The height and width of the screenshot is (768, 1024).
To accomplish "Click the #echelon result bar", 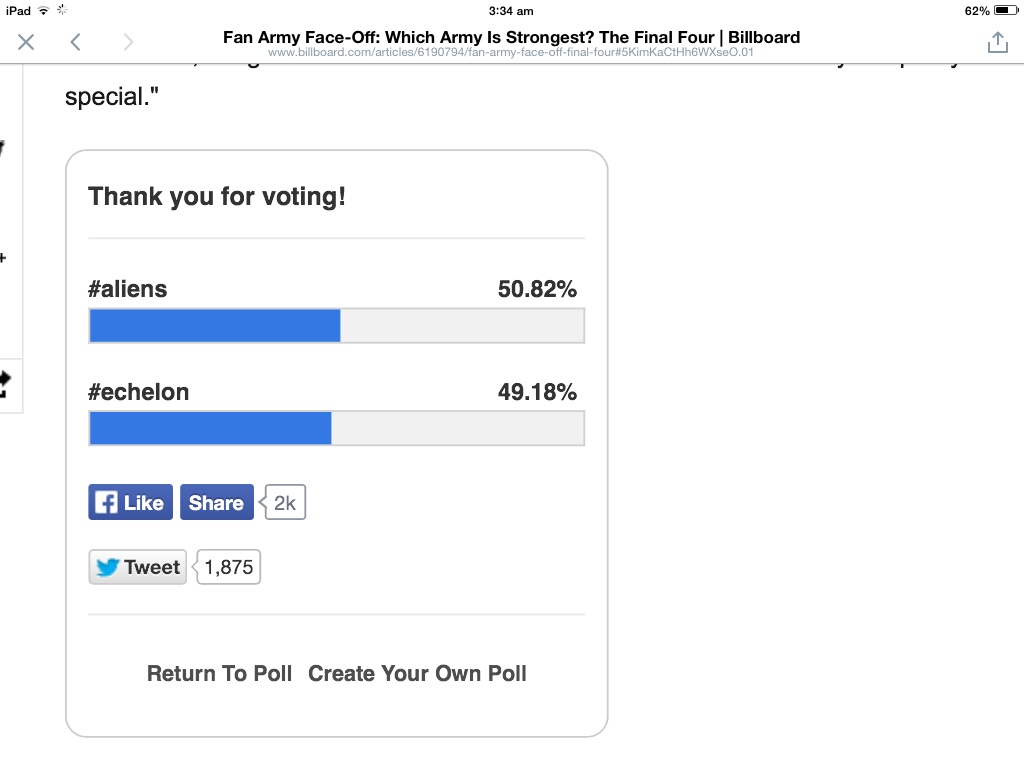I will point(336,428).
